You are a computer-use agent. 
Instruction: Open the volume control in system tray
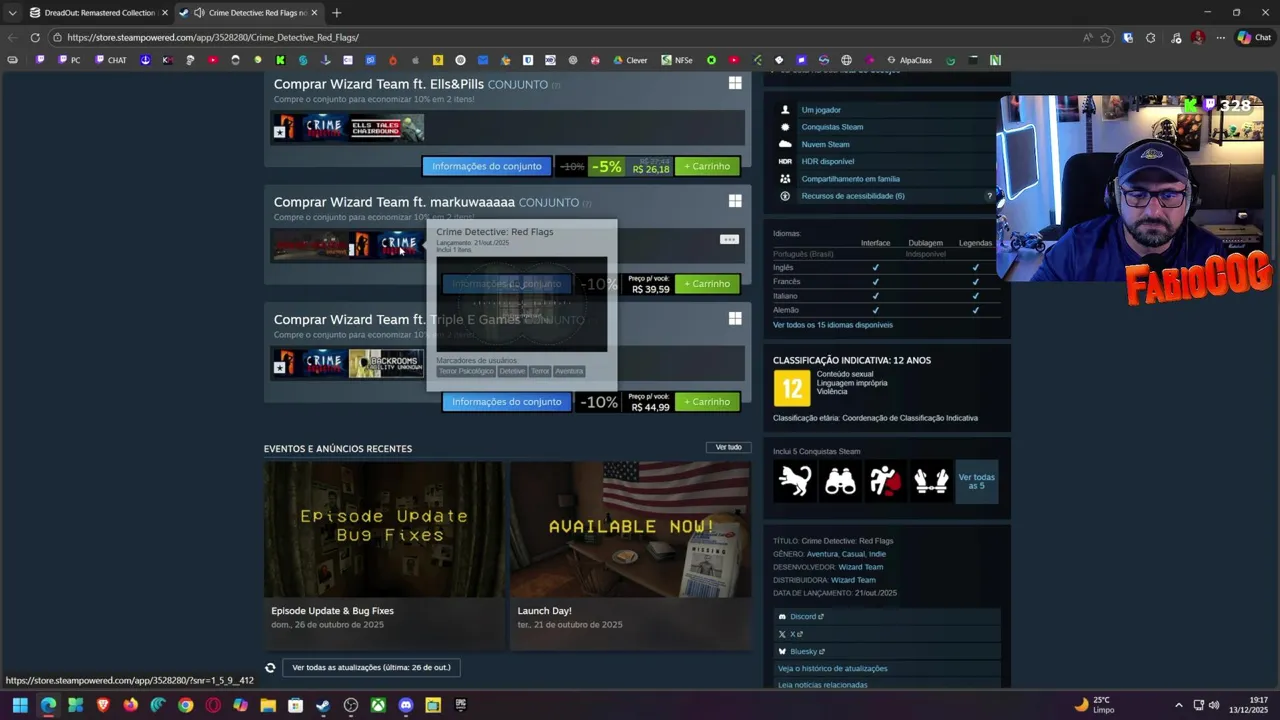click(1214, 705)
